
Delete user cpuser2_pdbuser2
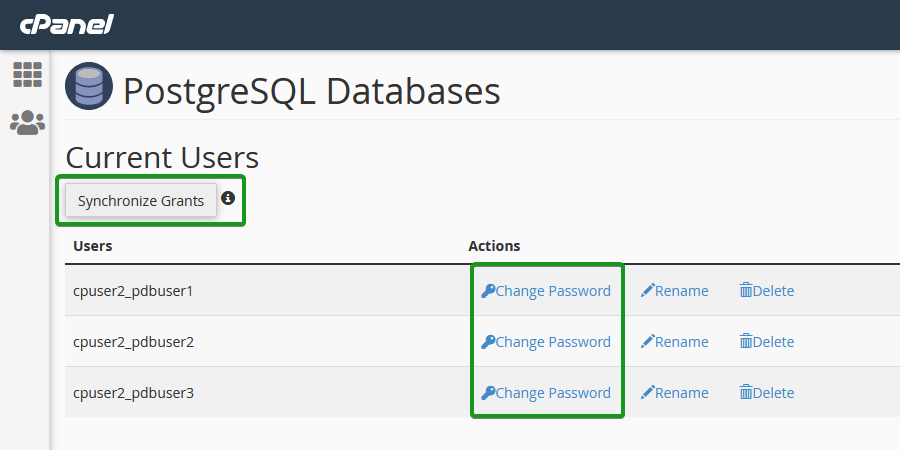[x=767, y=342]
